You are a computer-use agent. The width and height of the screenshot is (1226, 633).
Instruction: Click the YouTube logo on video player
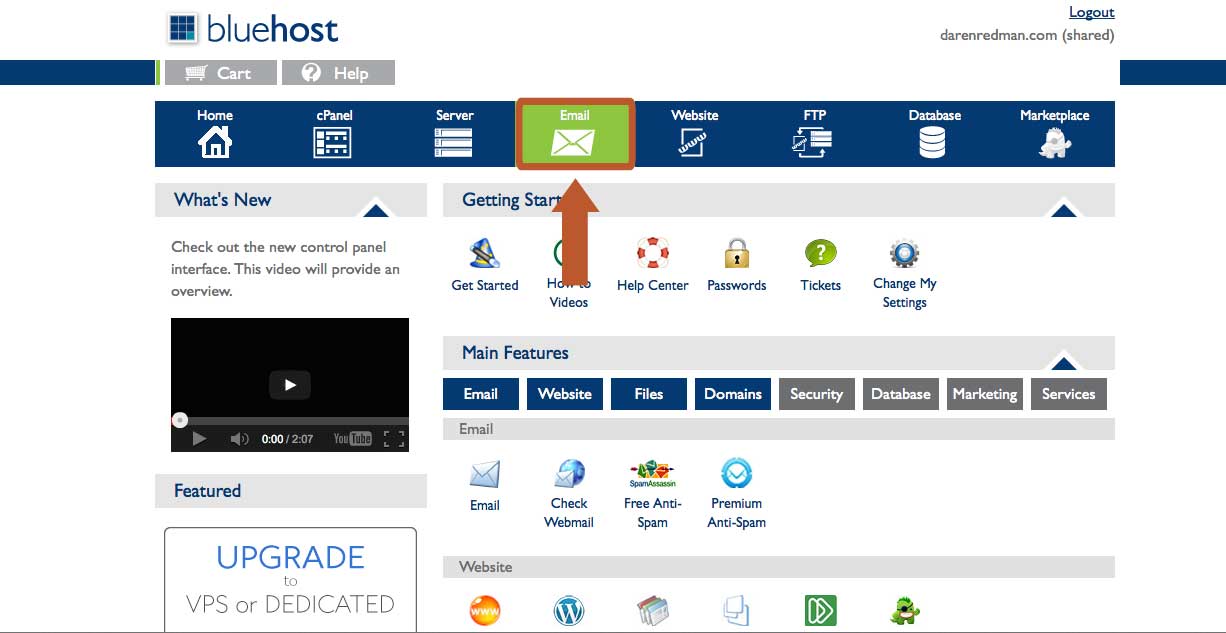(352, 438)
